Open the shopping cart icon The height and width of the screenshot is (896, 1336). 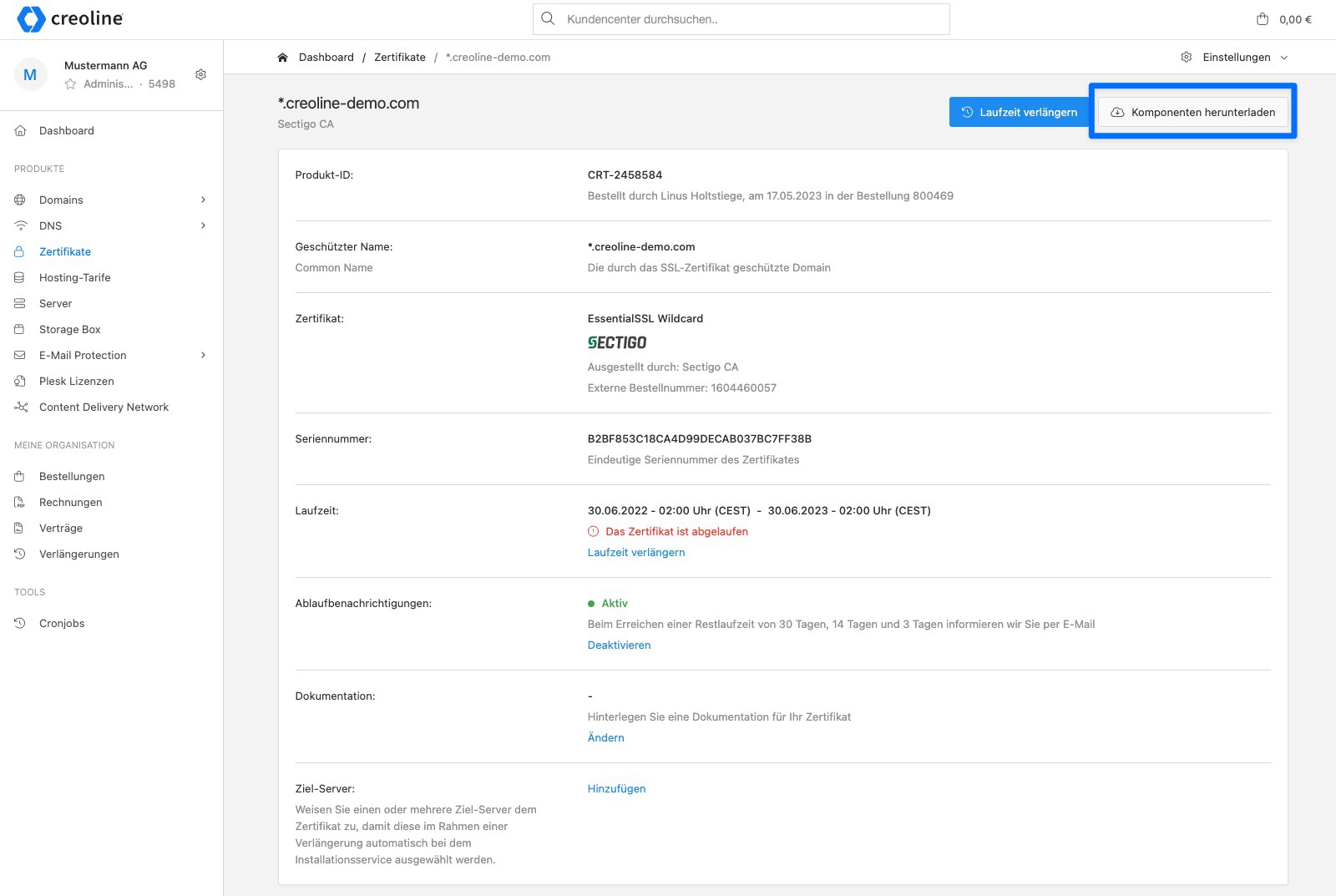coord(1263,18)
